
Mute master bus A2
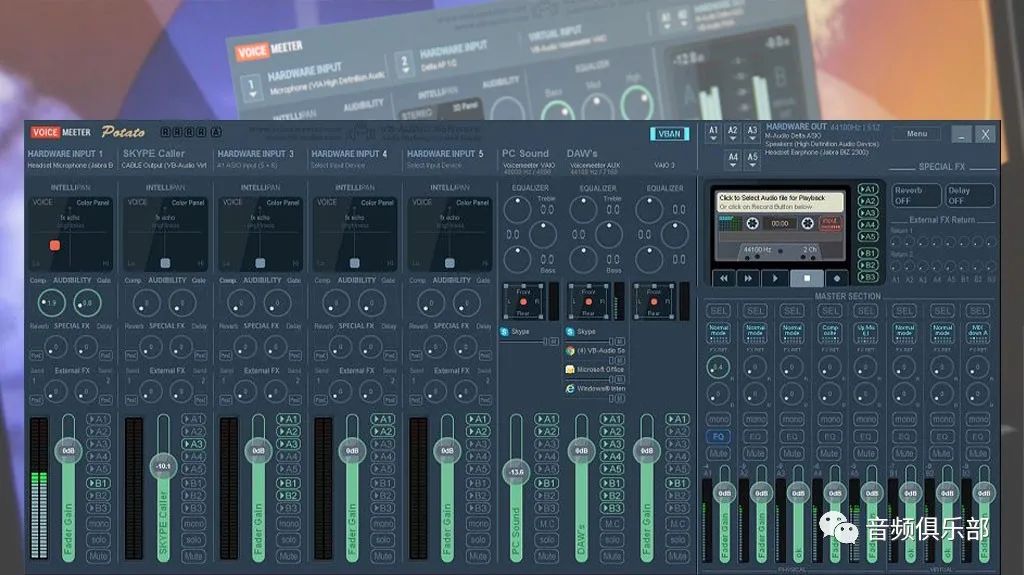[x=756, y=453]
